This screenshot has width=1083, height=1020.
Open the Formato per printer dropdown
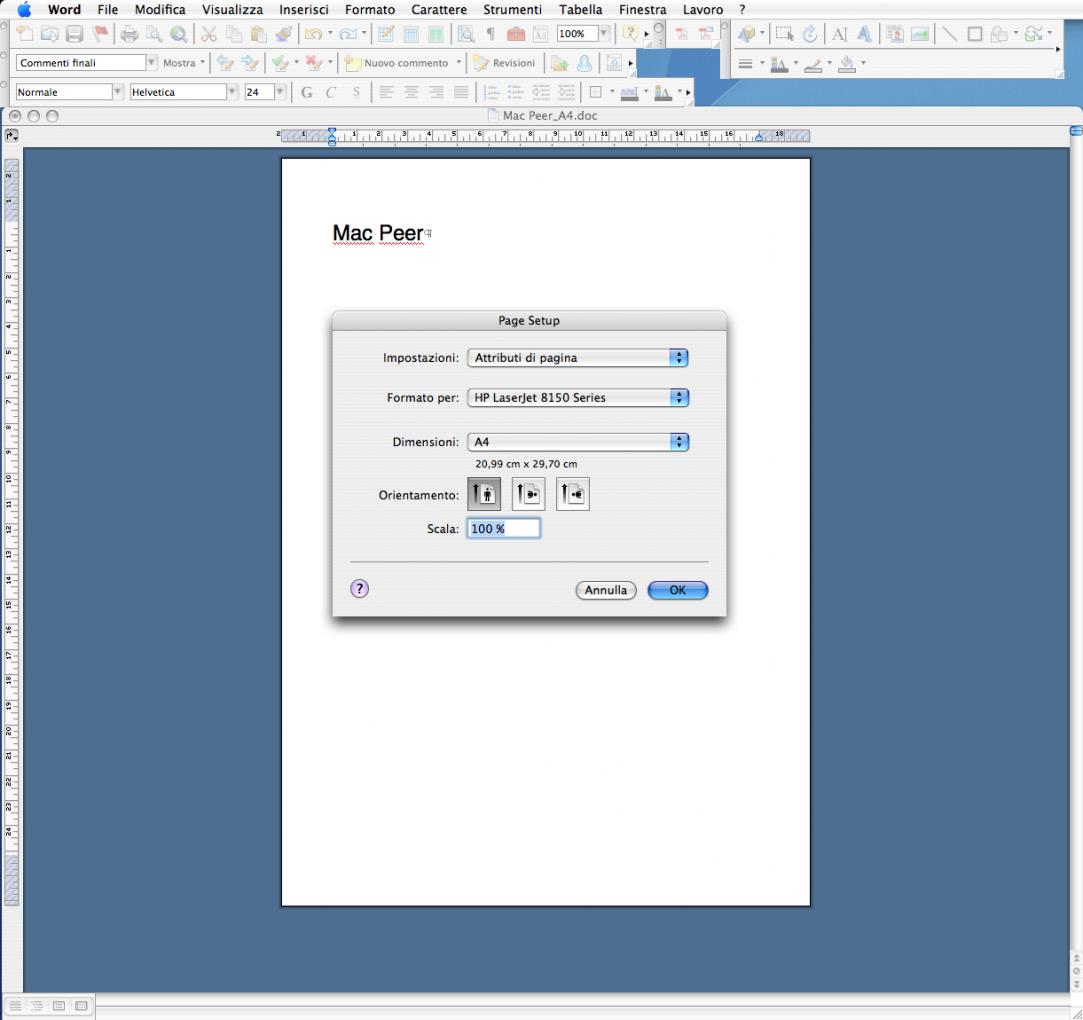[578, 398]
